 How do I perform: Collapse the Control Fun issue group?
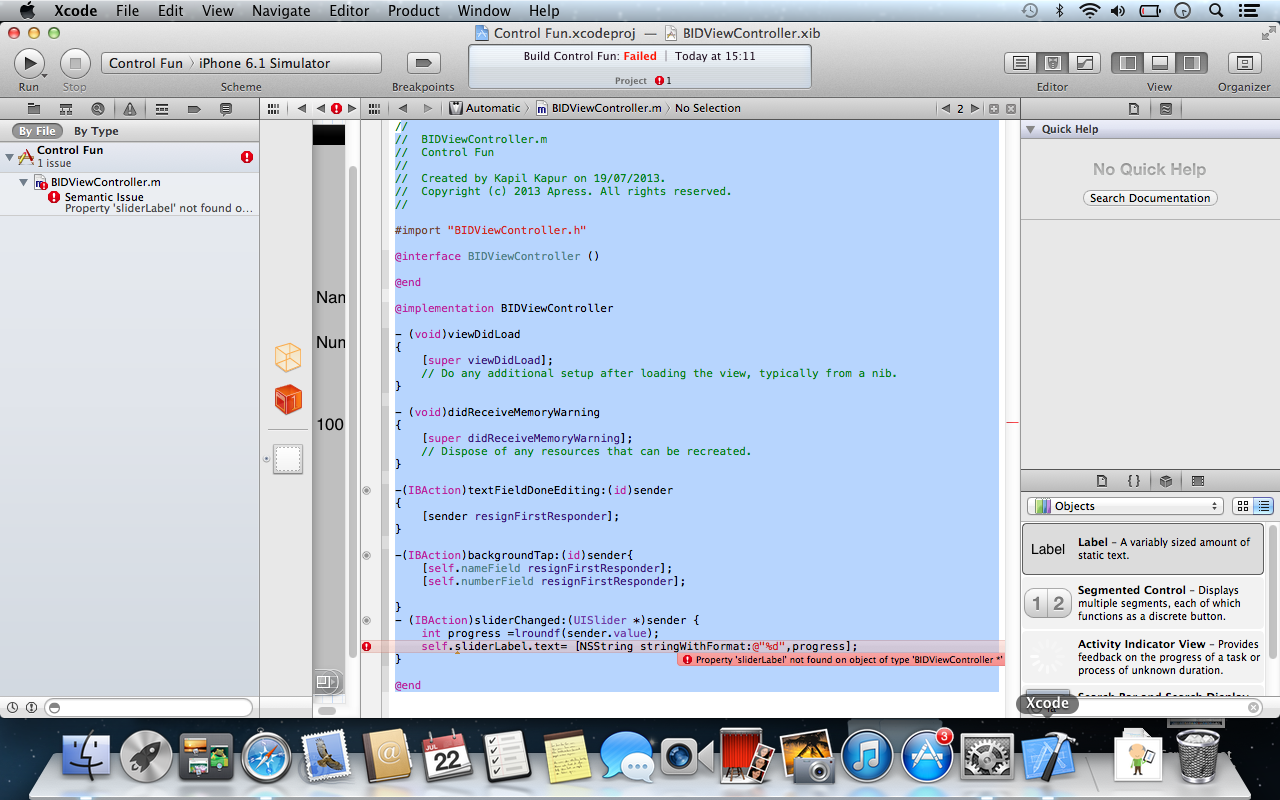(x=10, y=156)
